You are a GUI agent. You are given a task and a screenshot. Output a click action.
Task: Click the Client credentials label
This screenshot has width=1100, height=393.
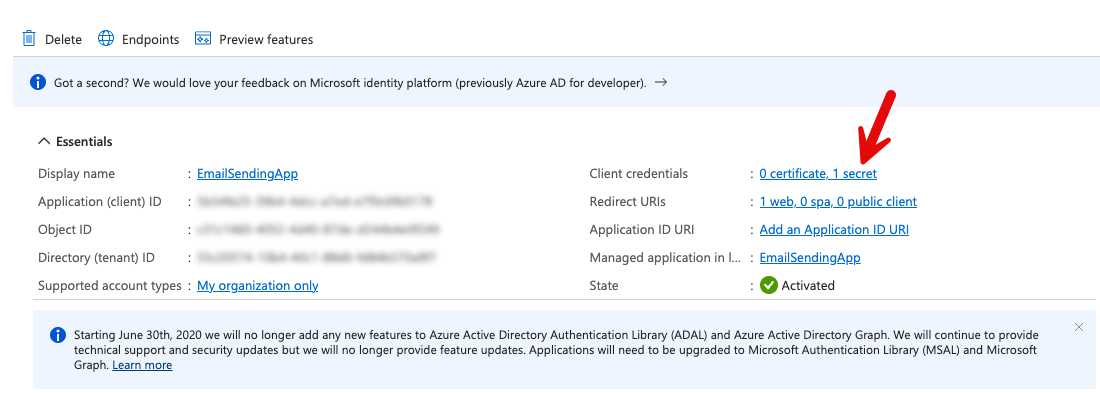[638, 174]
